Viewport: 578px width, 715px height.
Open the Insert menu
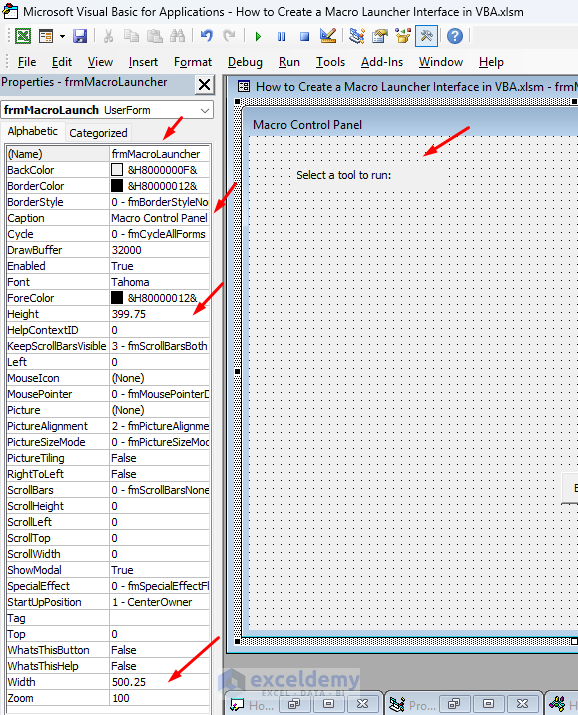(143, 62)
